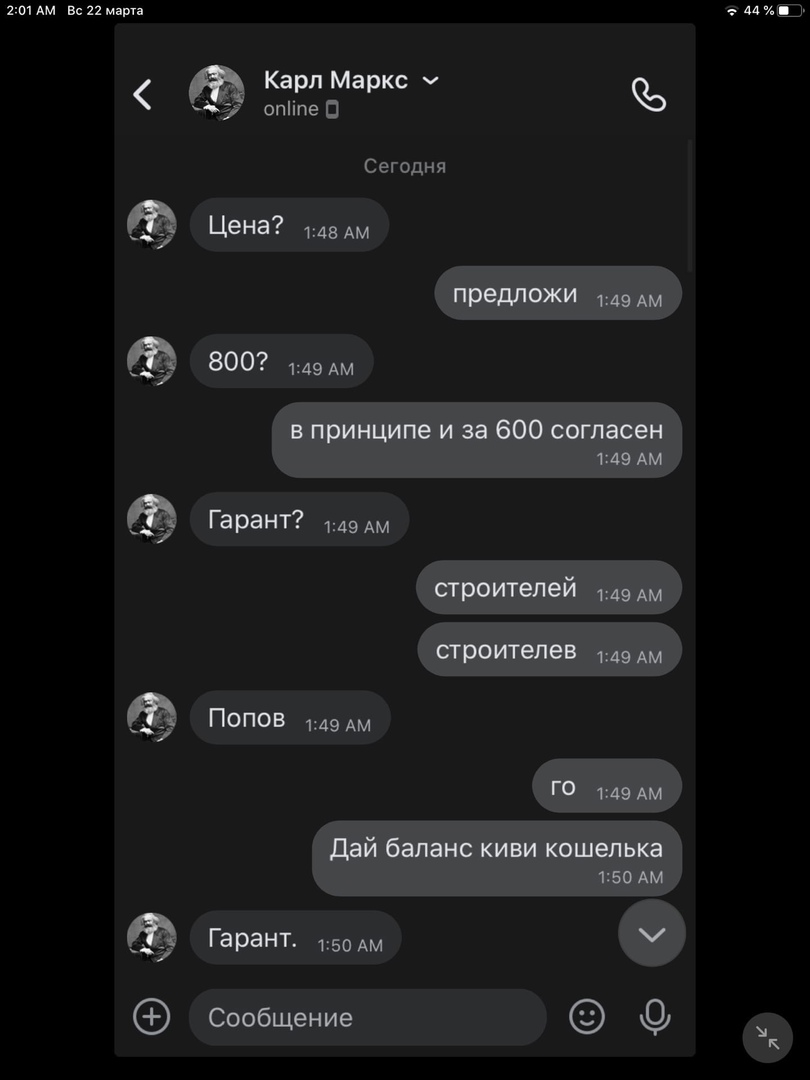Collapse view with the shrink arrows icon
810x1080 pixels.
point(767,1037)
